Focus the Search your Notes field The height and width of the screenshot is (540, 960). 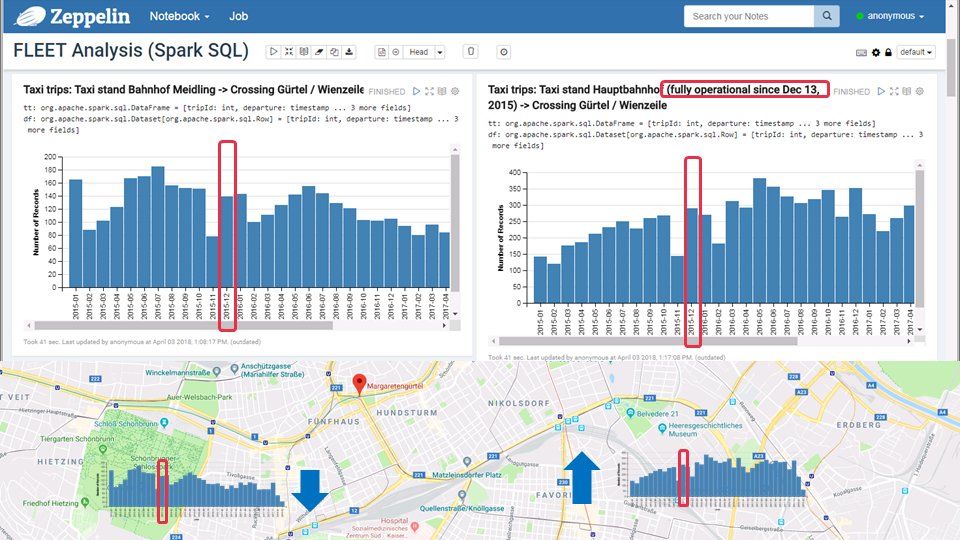(749, 16)
